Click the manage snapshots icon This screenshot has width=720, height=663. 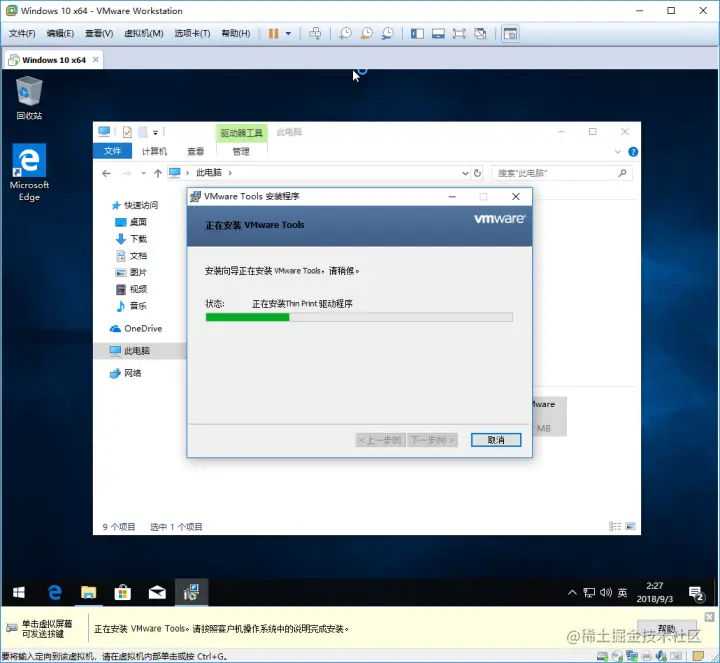pos(388,34)
